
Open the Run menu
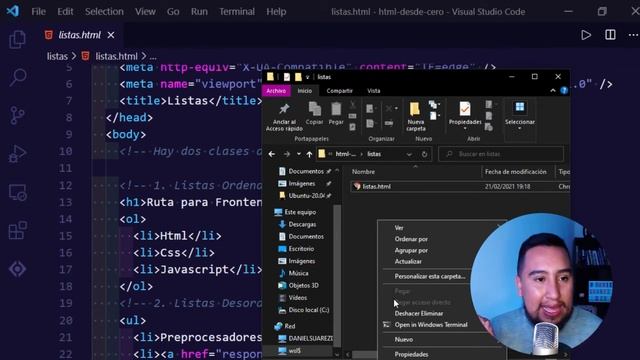(199, 11)
